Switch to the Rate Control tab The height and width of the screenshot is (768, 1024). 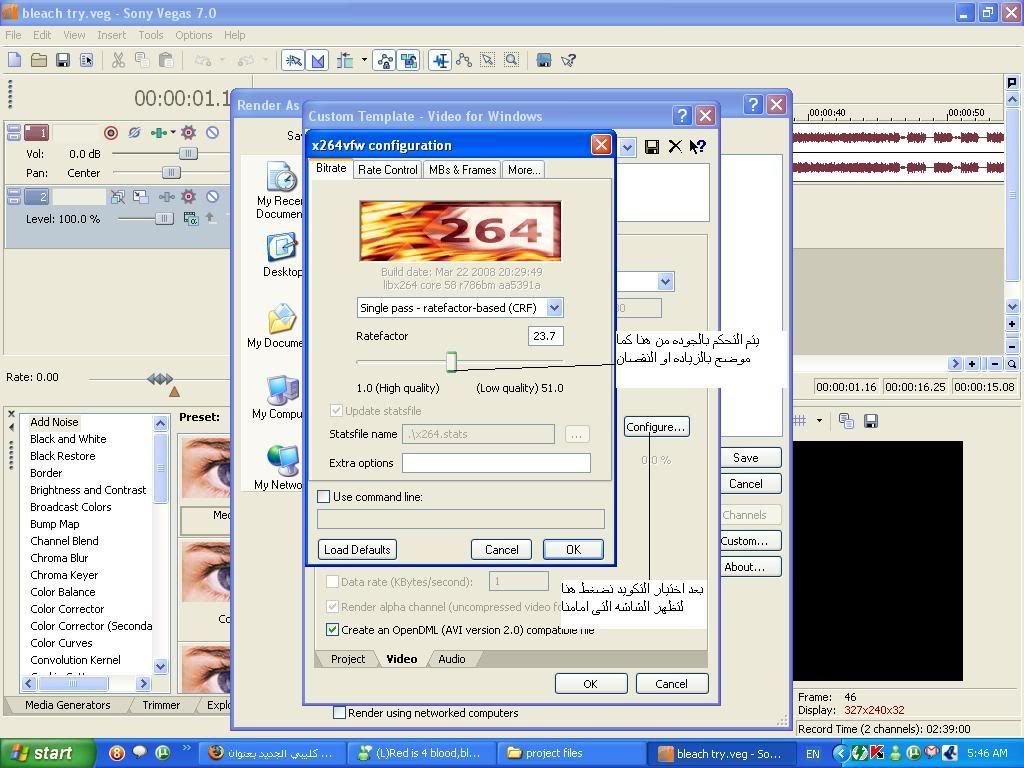tap(387, 170)
